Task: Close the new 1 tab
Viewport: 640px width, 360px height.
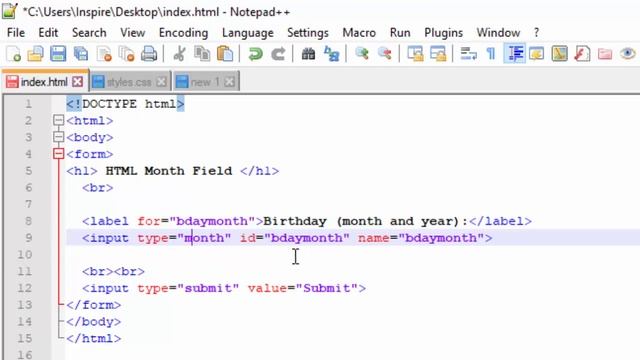Action: tap(230, 82)
